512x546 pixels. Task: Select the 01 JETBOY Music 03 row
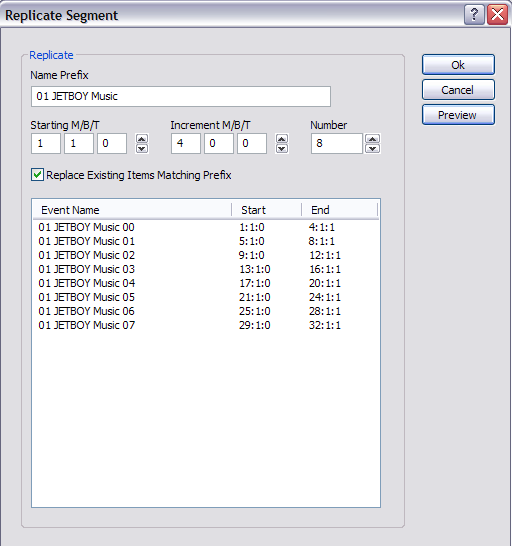205,269
